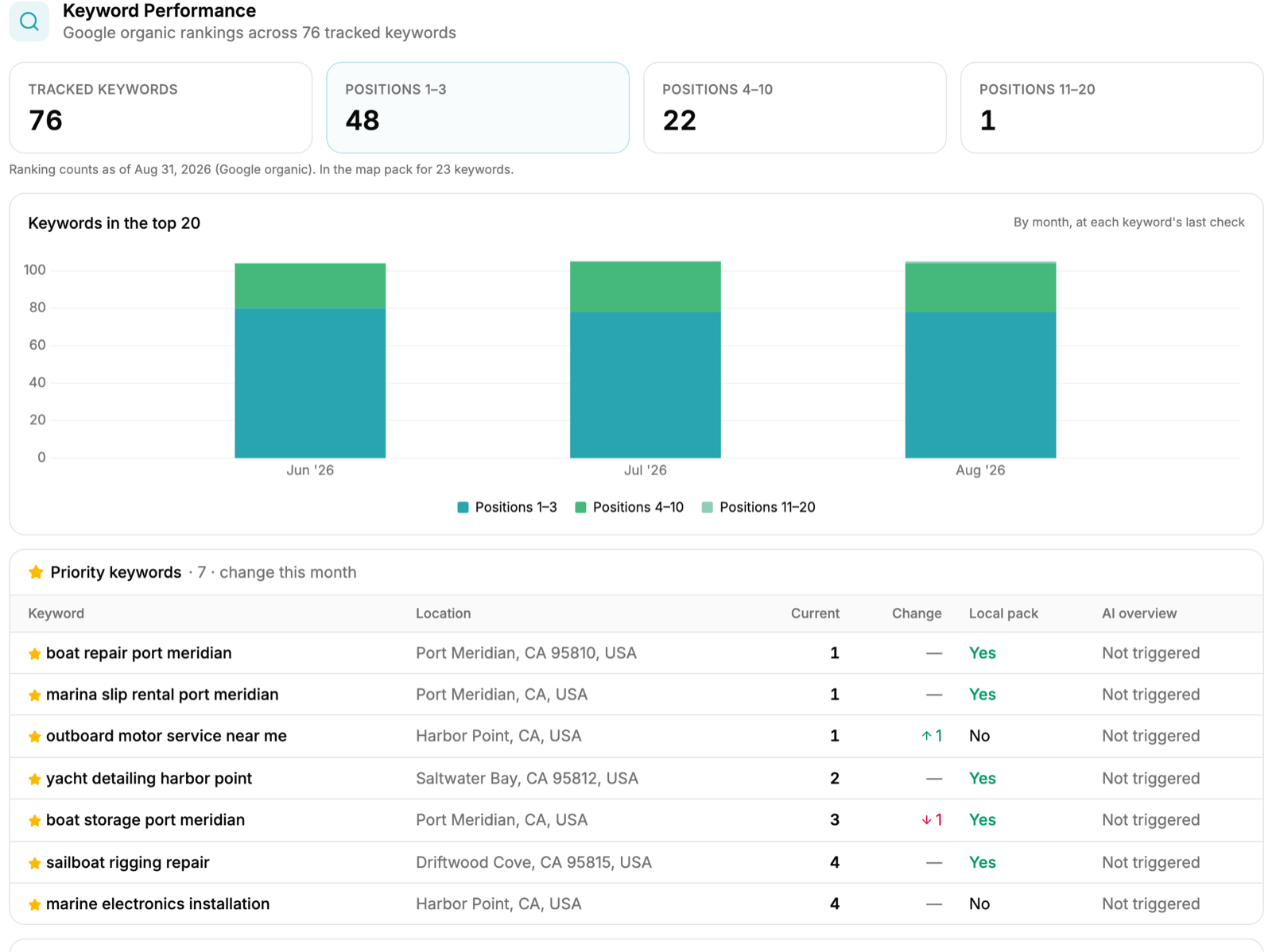Click the Keywords in the top 20 title
This screenshot has width=1272, height=952.
[x=114, y=223]
